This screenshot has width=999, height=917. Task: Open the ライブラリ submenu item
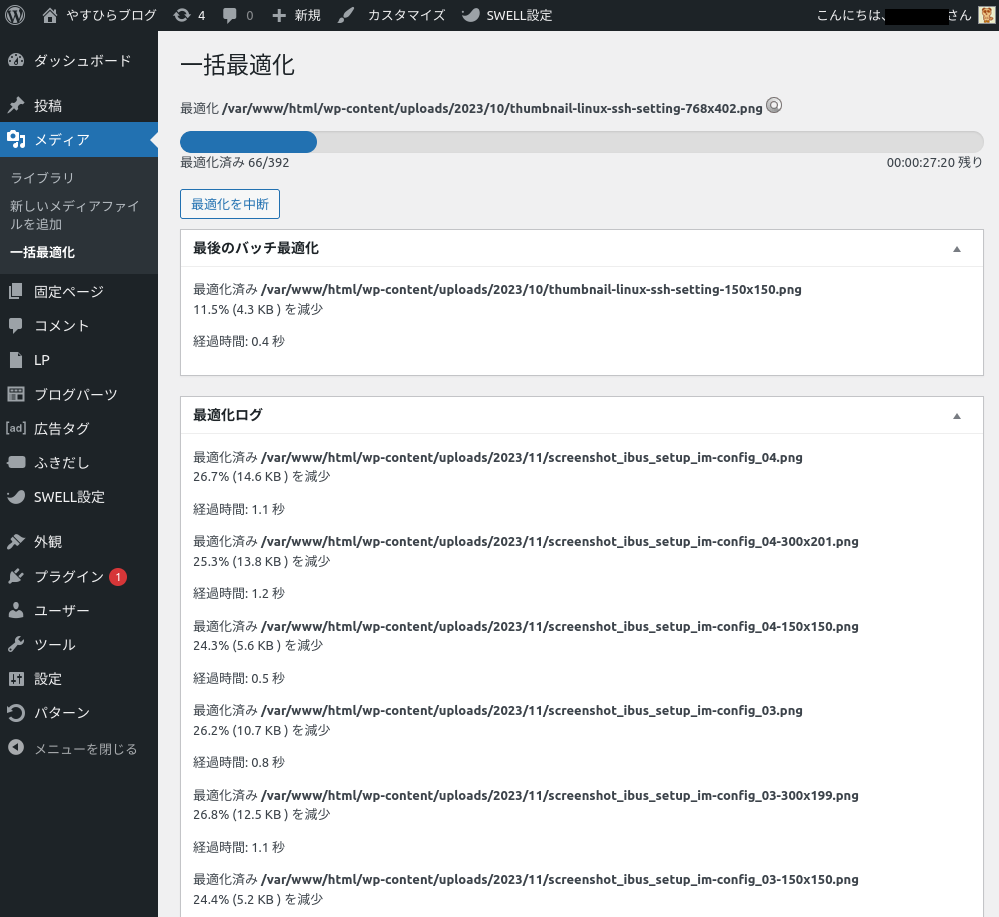pyautogui.click(x=42, y=178)
